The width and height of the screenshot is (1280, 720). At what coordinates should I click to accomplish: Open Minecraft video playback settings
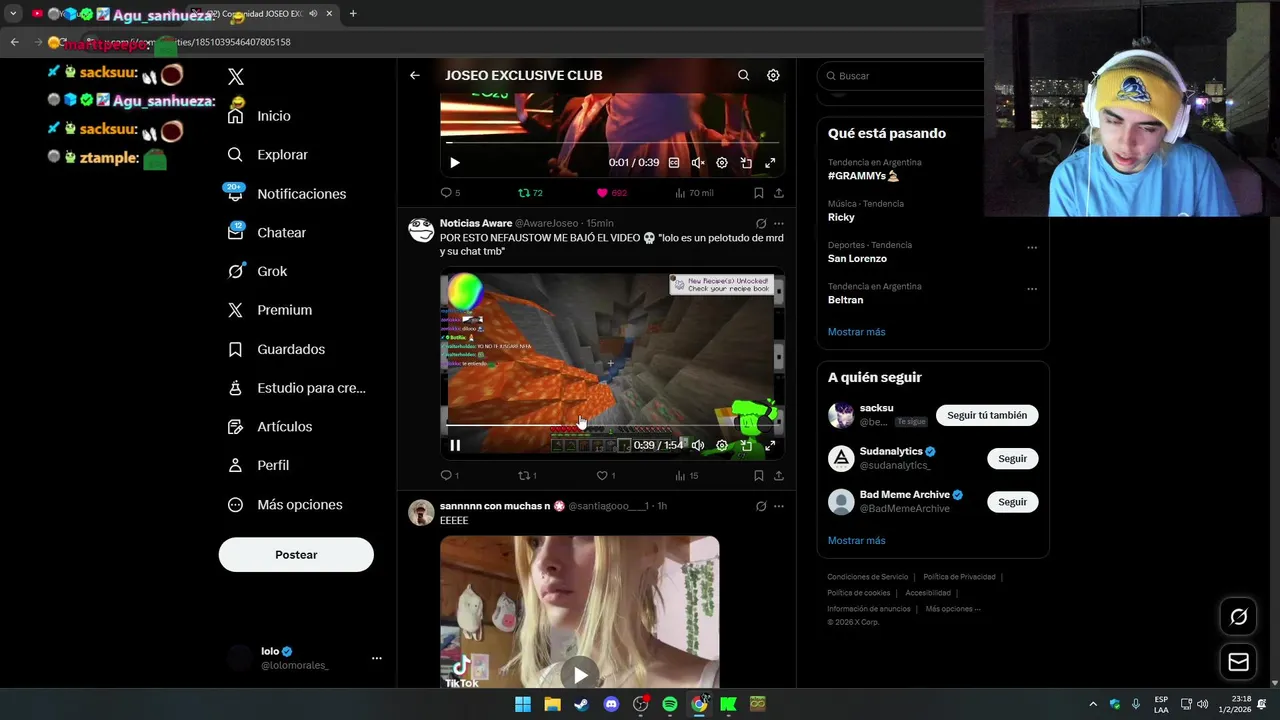722,446
